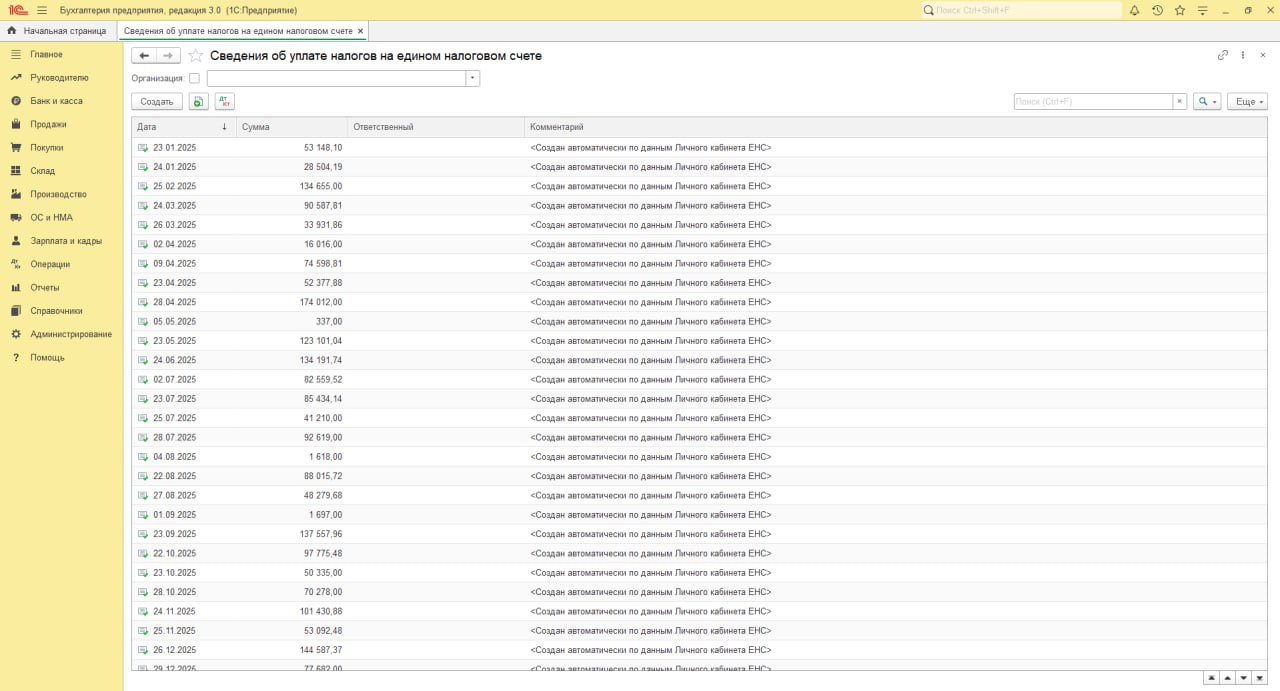The image size is (1280, 691).
Task: Click the Создать button
Action: [157, 102]
